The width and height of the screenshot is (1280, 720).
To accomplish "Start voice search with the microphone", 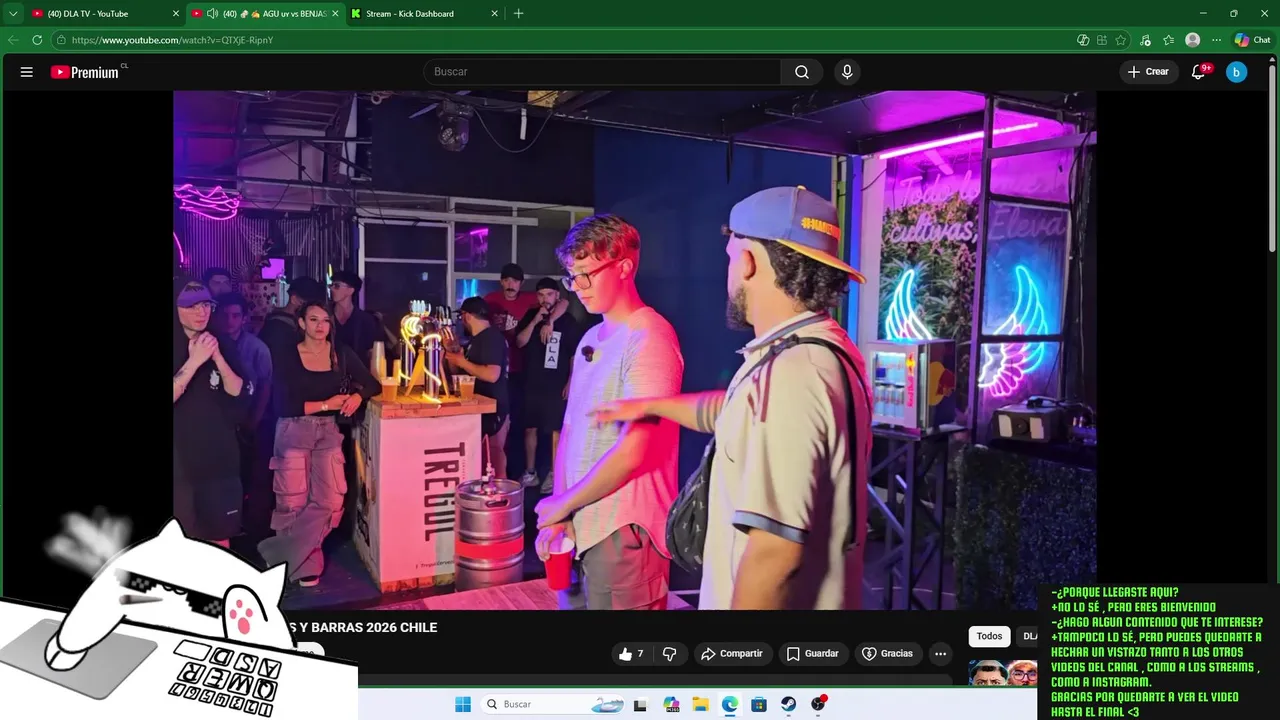I will coord(847,72).
